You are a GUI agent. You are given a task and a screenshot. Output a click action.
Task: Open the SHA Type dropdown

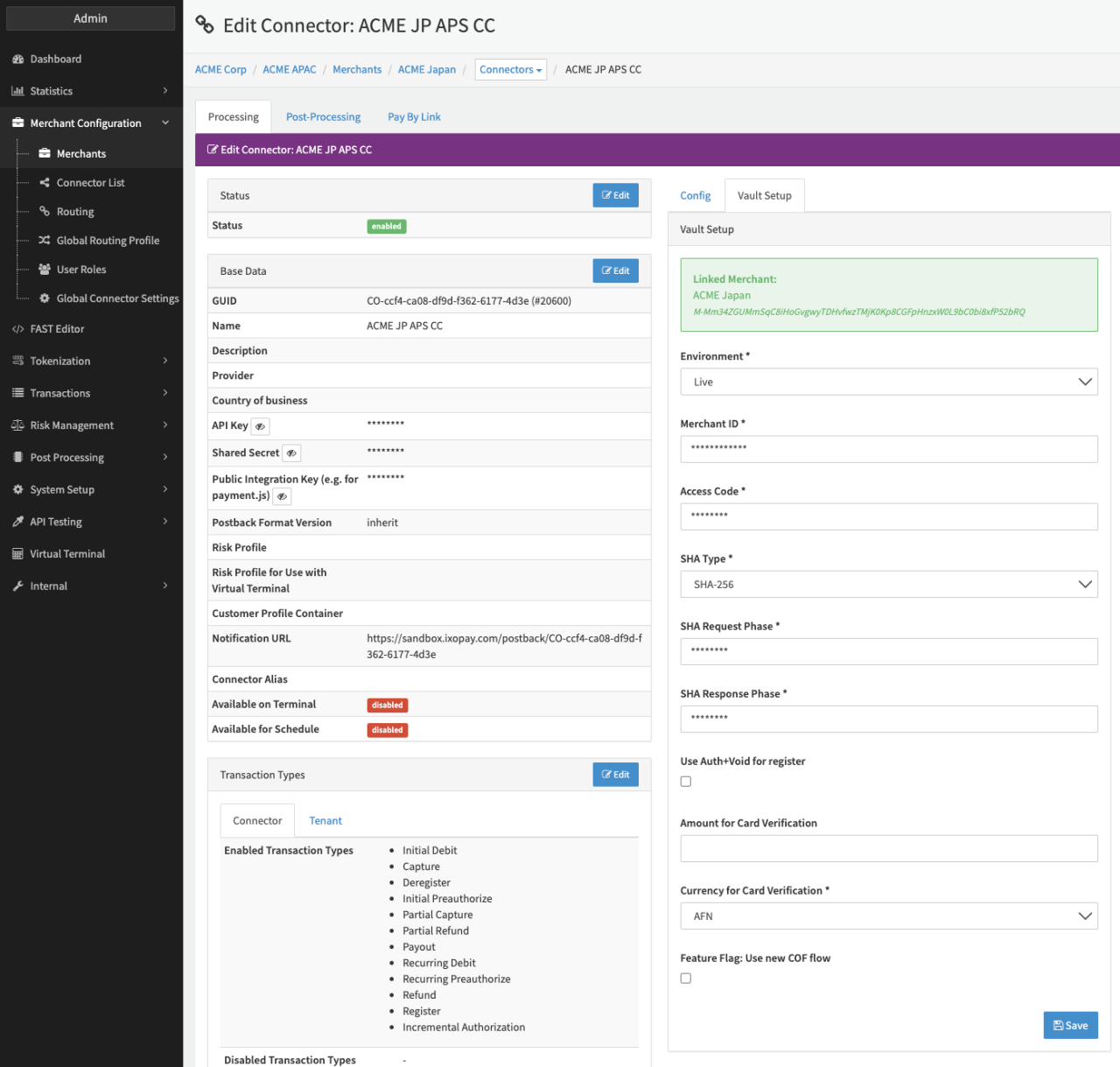[888, 585]
